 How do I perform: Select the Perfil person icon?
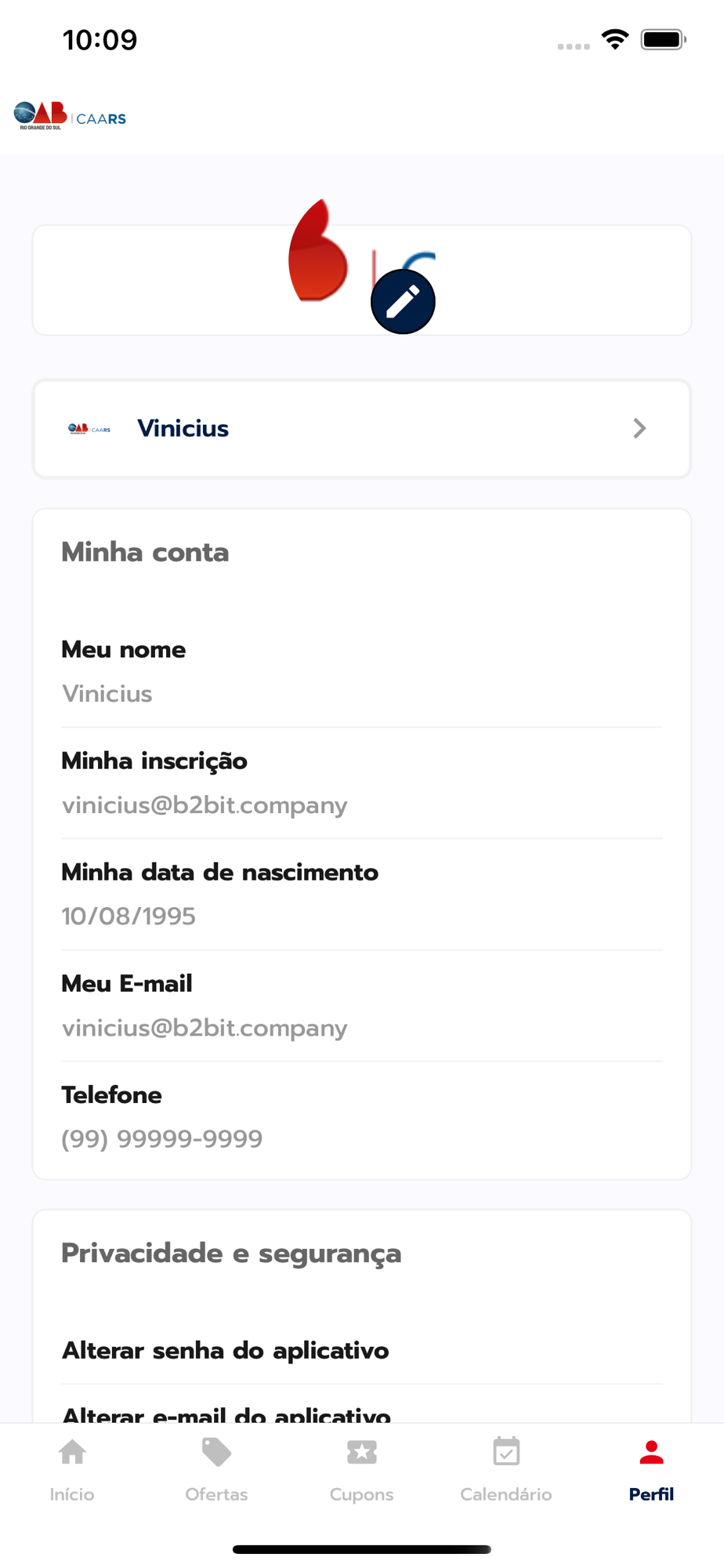[651, 1453]
